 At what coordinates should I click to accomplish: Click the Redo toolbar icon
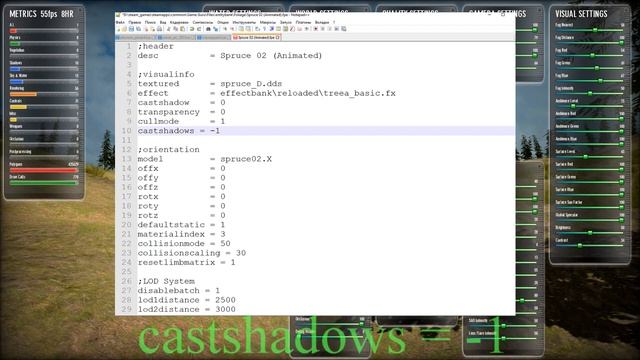[x=199, y=29]
